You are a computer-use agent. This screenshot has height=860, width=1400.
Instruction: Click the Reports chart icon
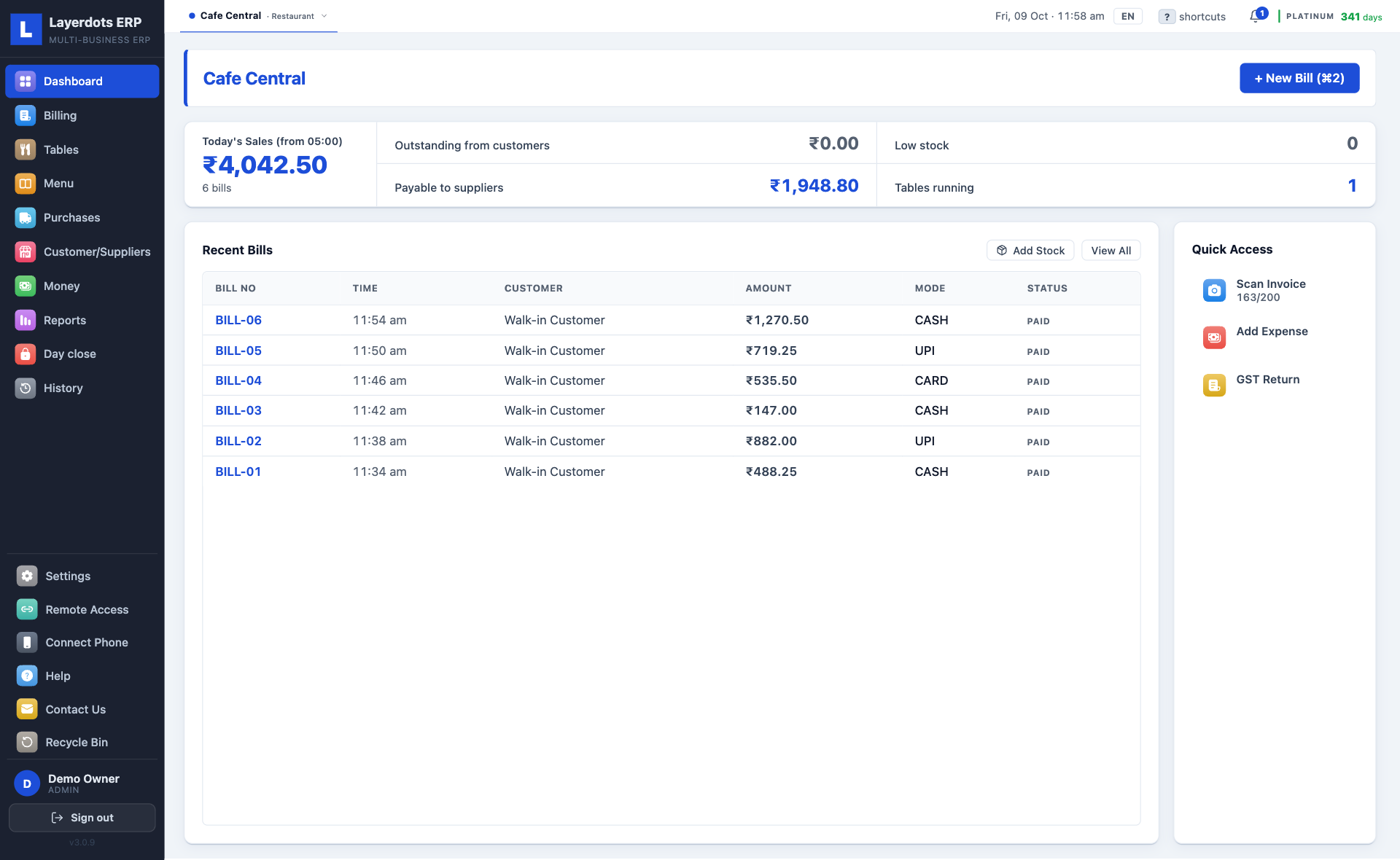pyautogui.click(x=26, y=320)
